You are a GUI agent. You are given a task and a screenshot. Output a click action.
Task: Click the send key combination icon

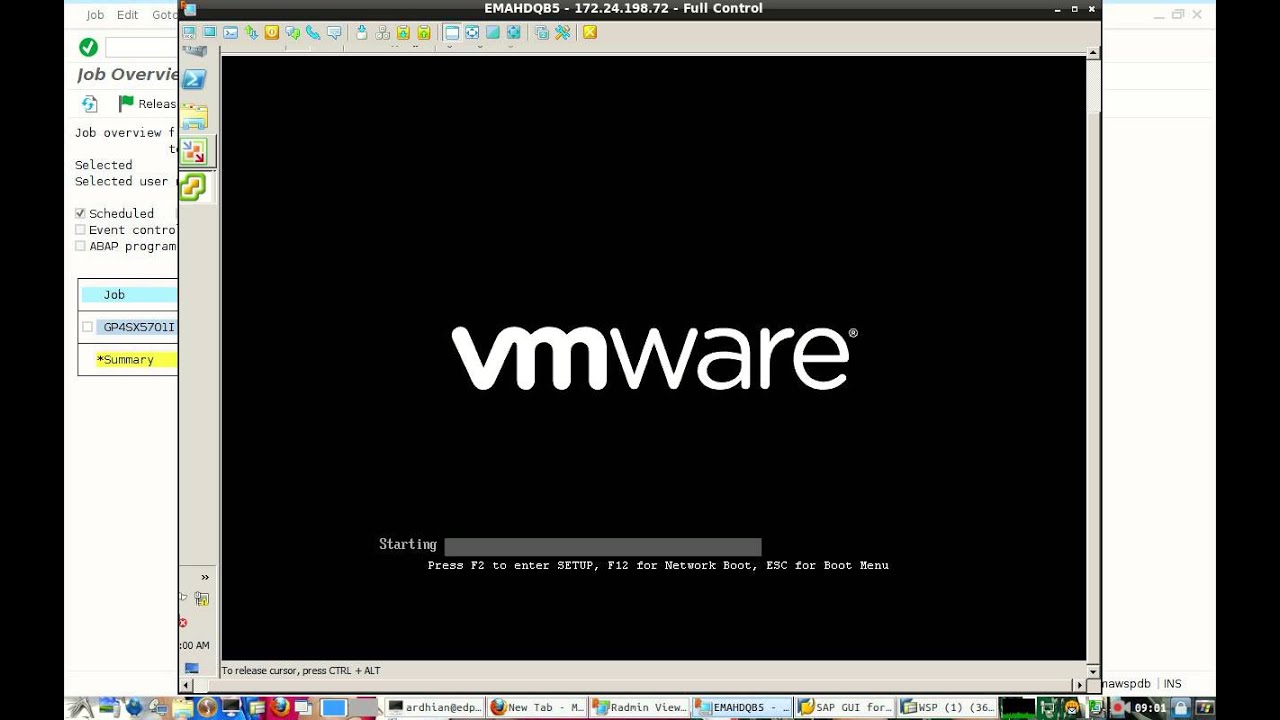tap(382, 32)
